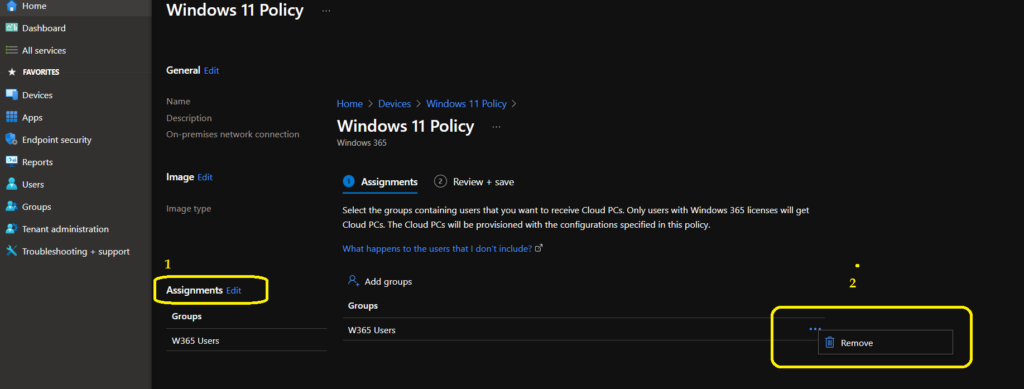Click Edit next to Image

point(205,177)
